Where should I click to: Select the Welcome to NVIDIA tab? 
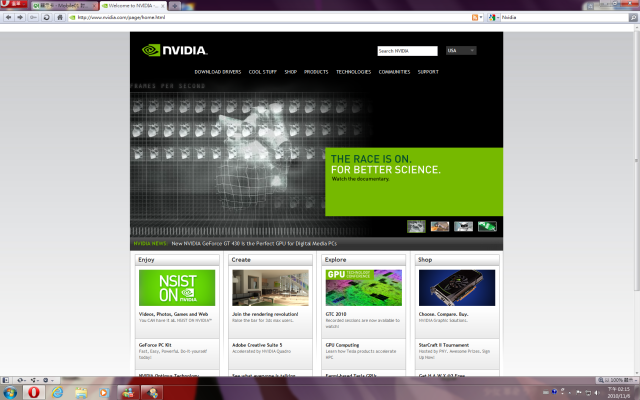[x=131, y=6]
